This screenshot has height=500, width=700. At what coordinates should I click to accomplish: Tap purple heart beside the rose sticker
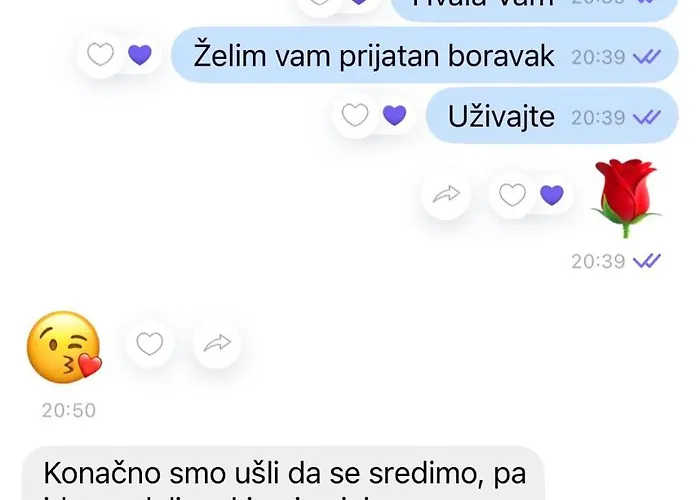552,195
